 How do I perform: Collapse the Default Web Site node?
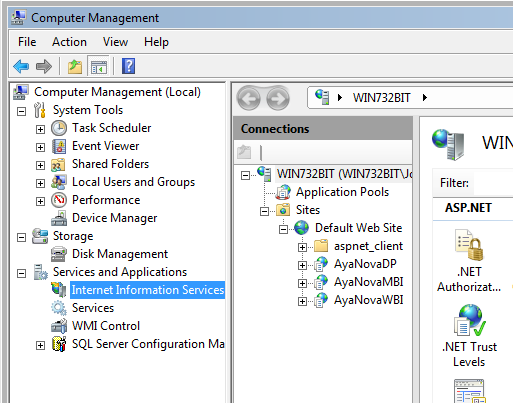coord(283,229)
